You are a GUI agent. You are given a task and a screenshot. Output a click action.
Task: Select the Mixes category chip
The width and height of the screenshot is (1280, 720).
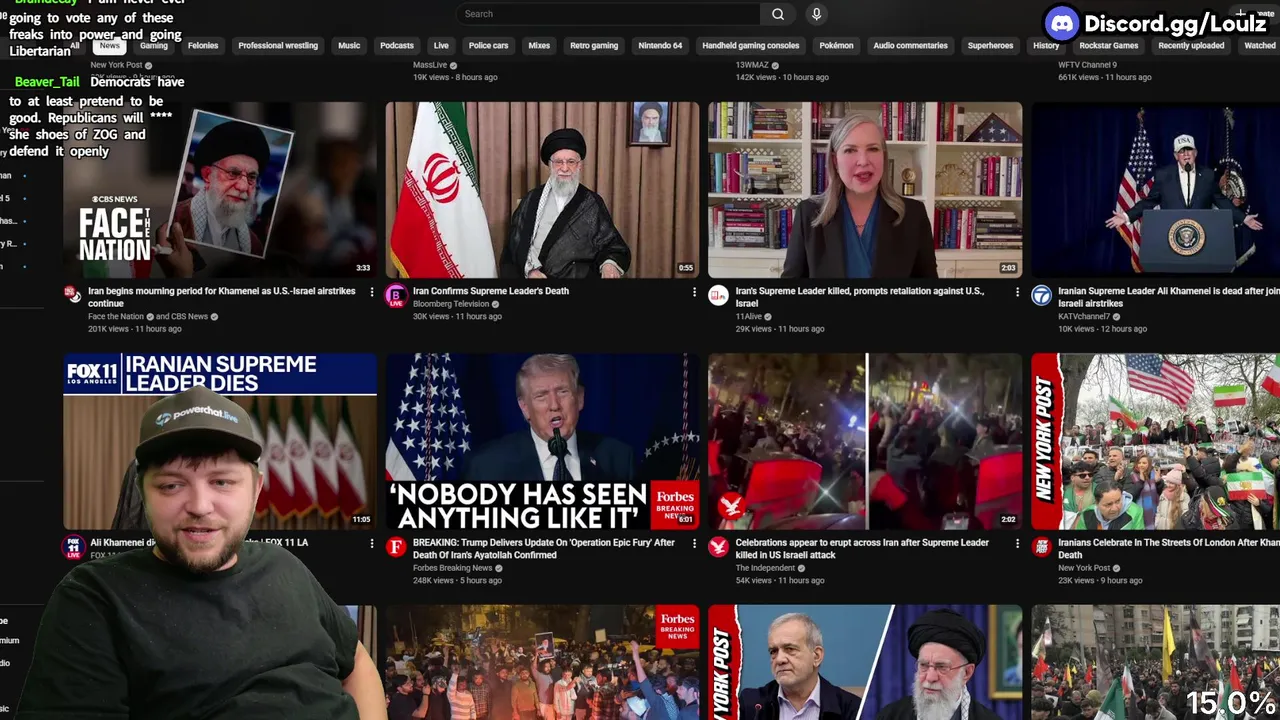tap(539, 46)
